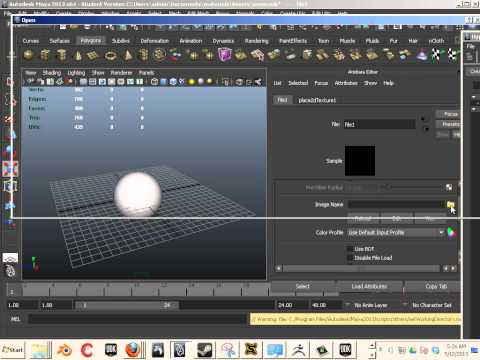
Task: Create a polygon torus from the shelf
Action: point(111,55)
